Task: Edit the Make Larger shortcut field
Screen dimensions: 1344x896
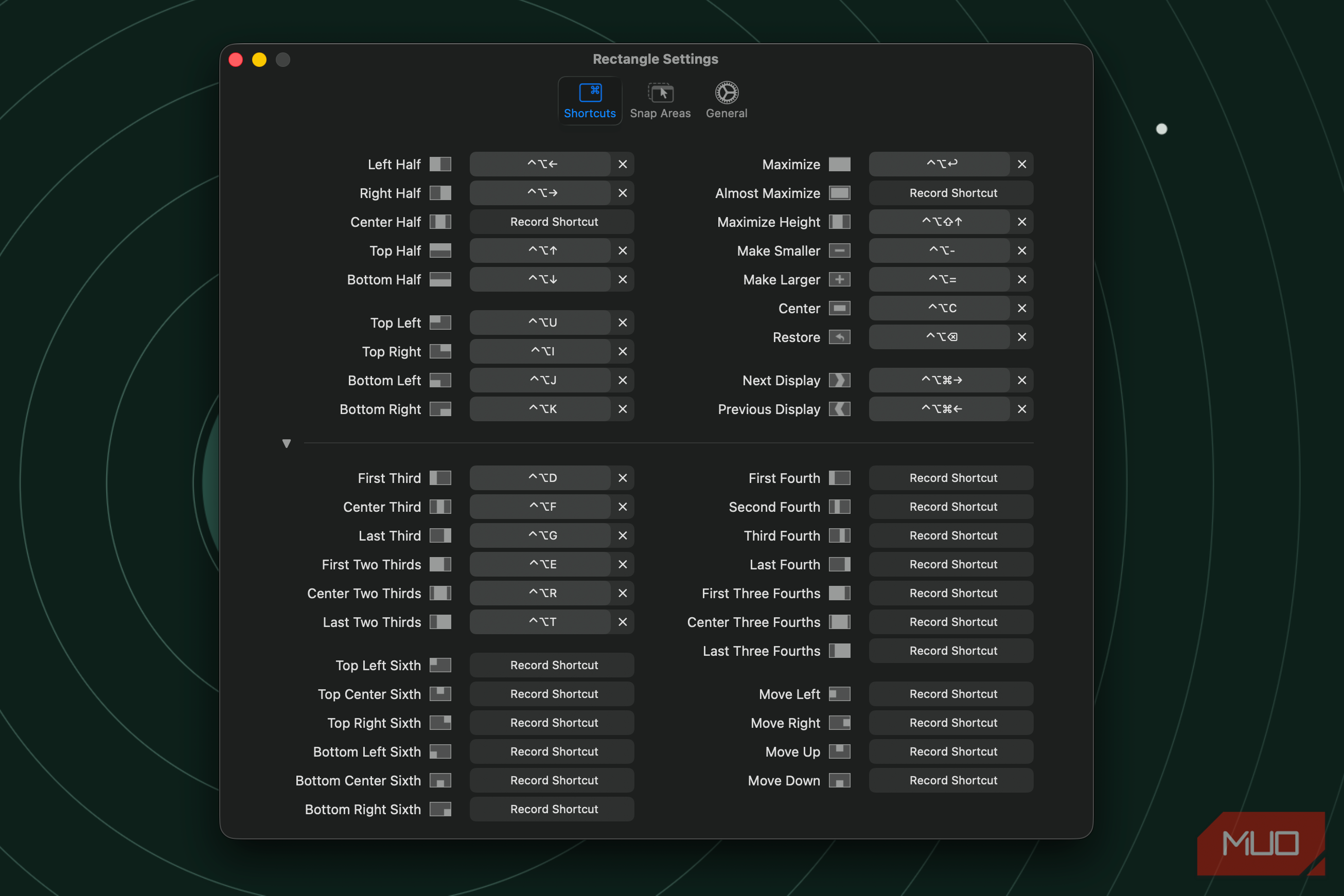Action: [939, 279]
